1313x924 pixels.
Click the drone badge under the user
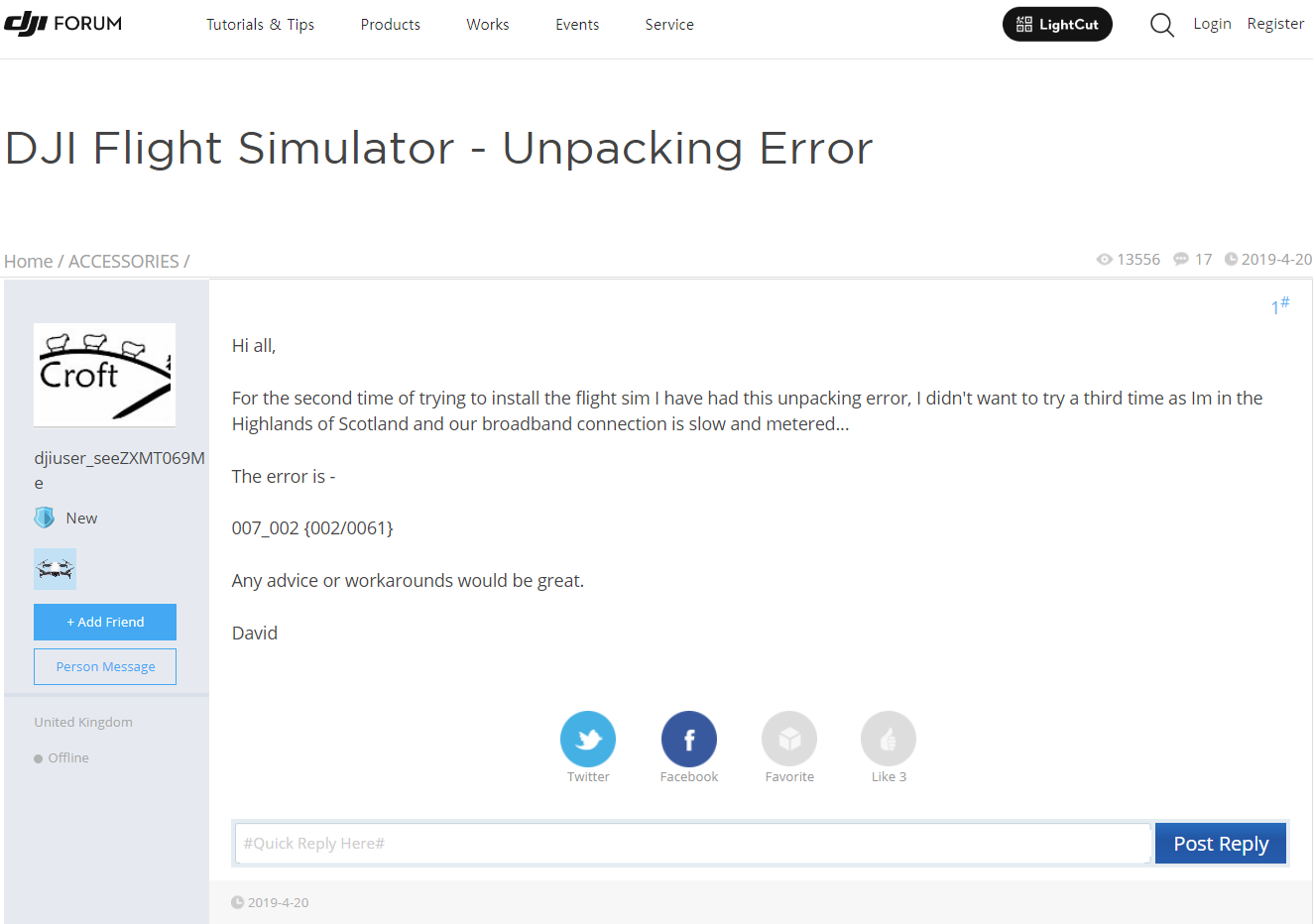pyautogui.click(x=55, y=569)
